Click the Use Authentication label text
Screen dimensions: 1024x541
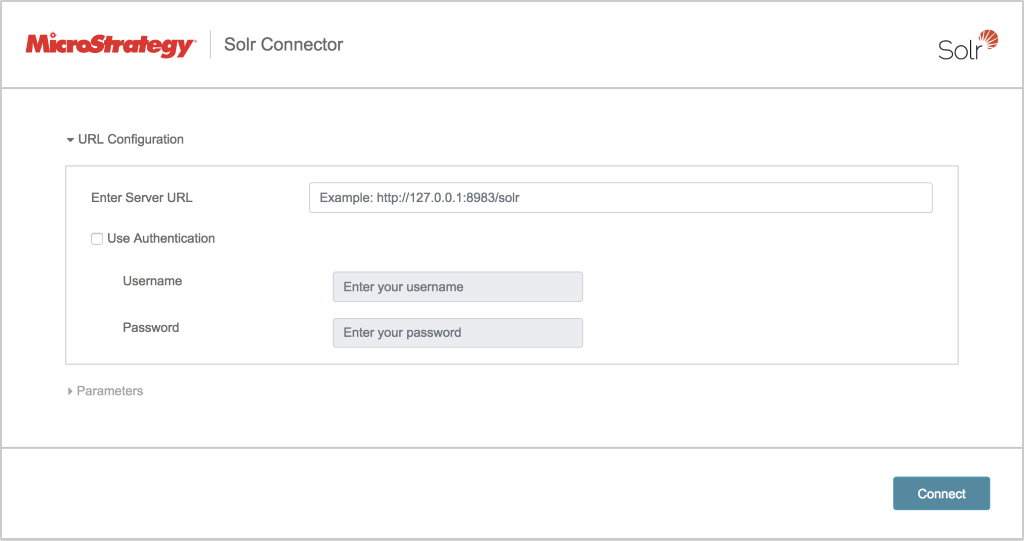pyautogui.click(x=161, y=239)
